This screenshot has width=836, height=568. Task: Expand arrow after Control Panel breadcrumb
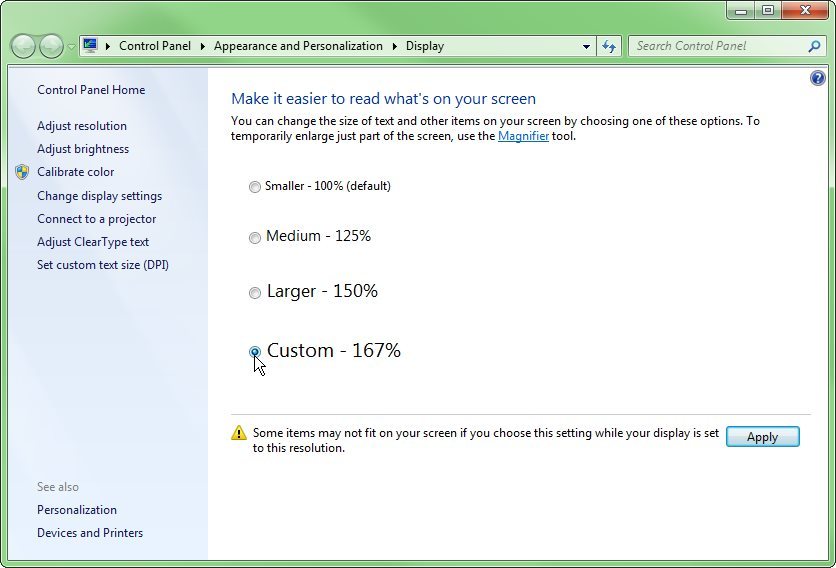click(203, 46)
